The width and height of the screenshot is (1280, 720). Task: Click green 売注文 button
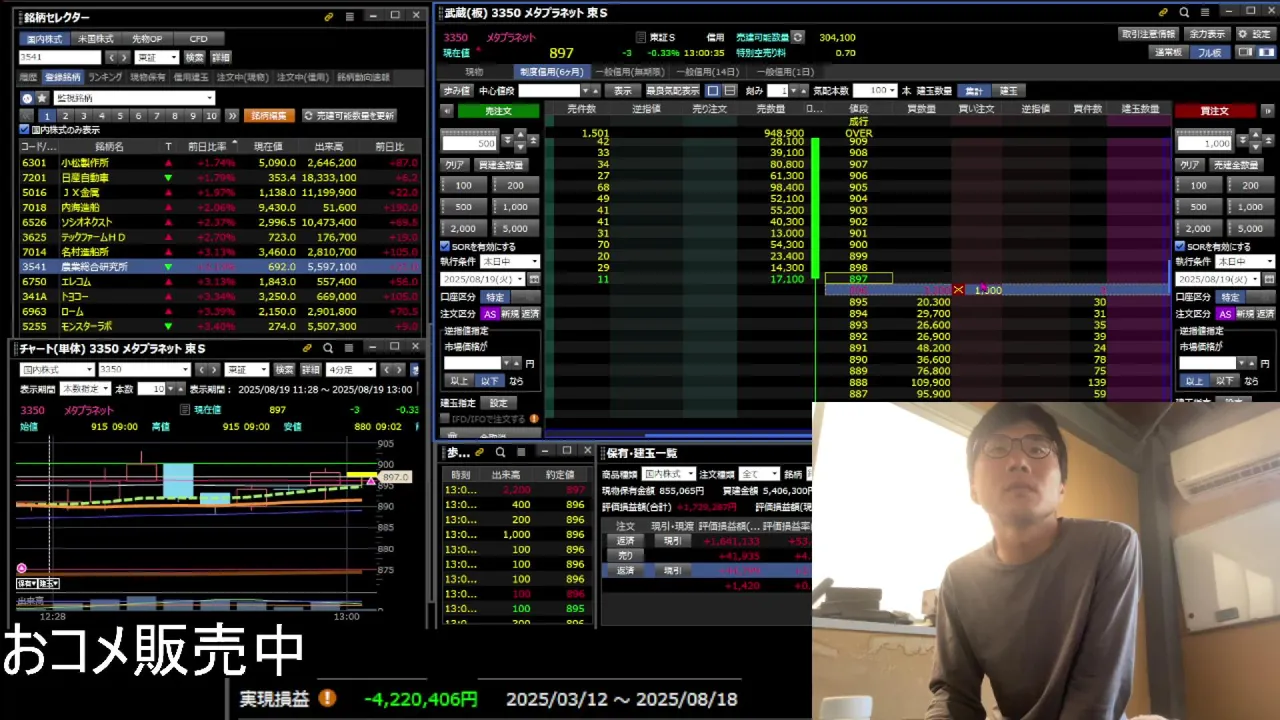[498, 111]
